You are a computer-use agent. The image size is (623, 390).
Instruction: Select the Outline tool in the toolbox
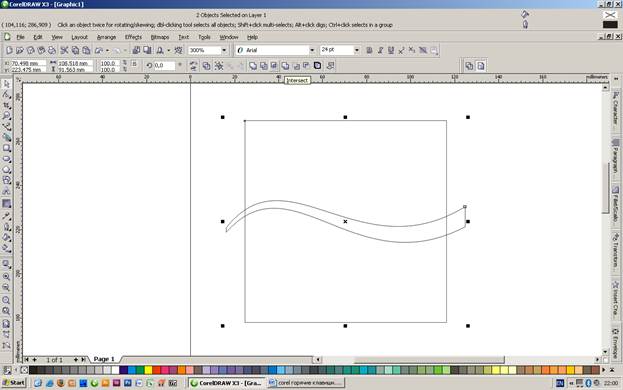pyautogui.click(x=6, y=227)
